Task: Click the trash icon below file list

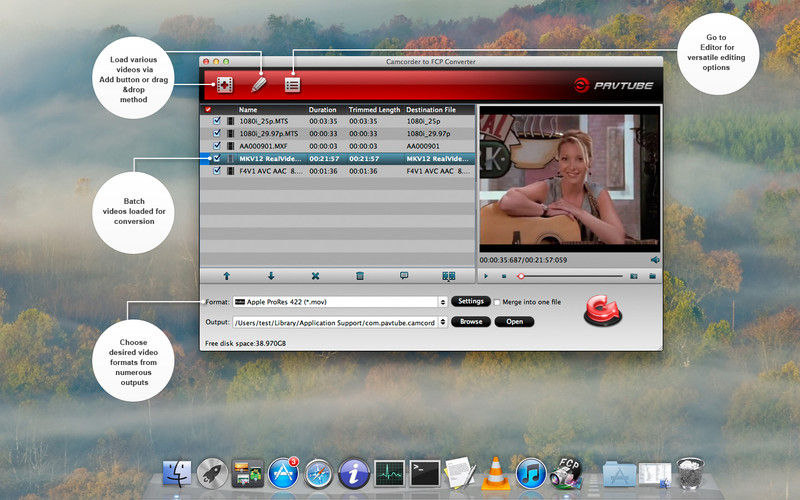Action: pos(360,275)
